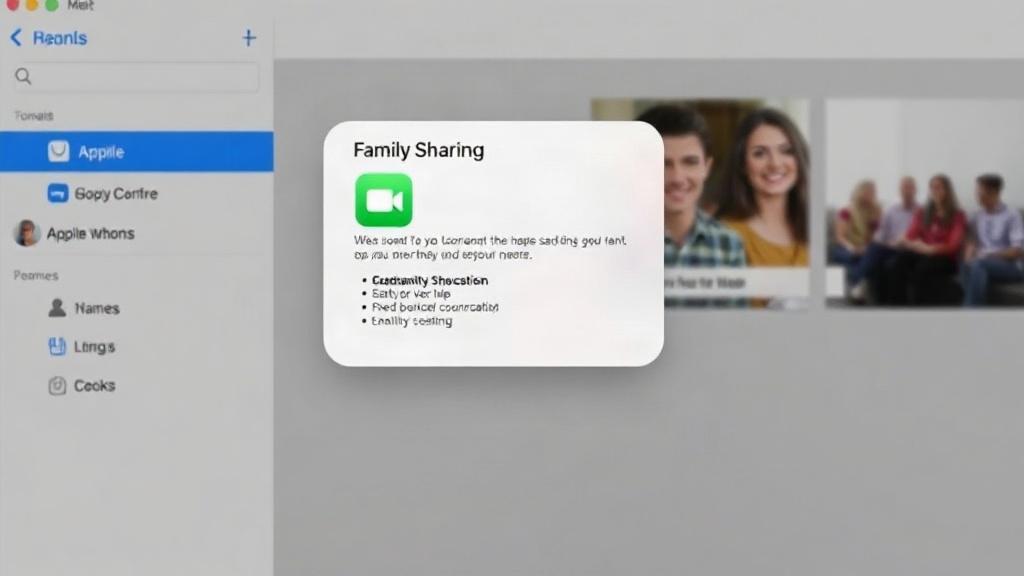Click the blue icon beside Lings
Viewport: 1024px width, 576px height.
point(57,346)
